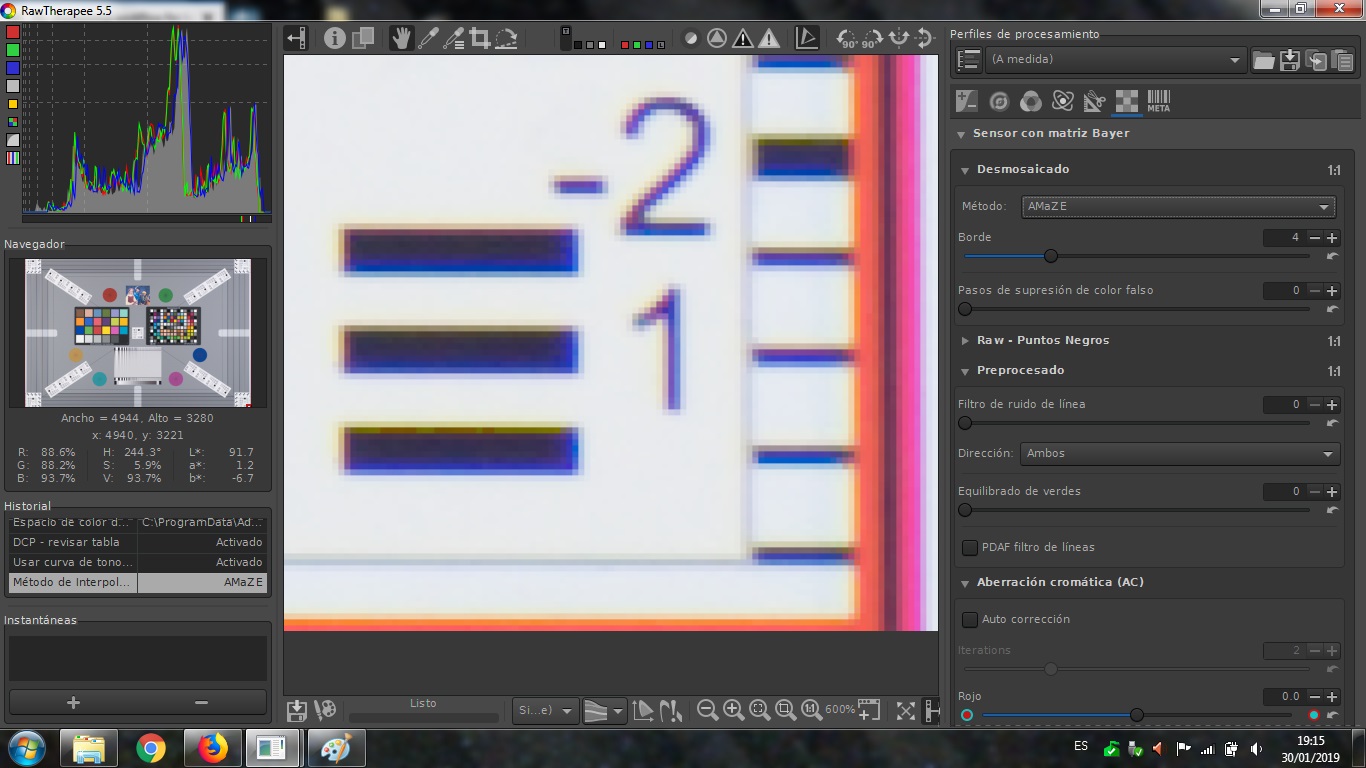The width and height of the screenshot is (1366, 768).
Task: Open the Exposure tab (+/- icon)
Action: [x=966, y=101]
